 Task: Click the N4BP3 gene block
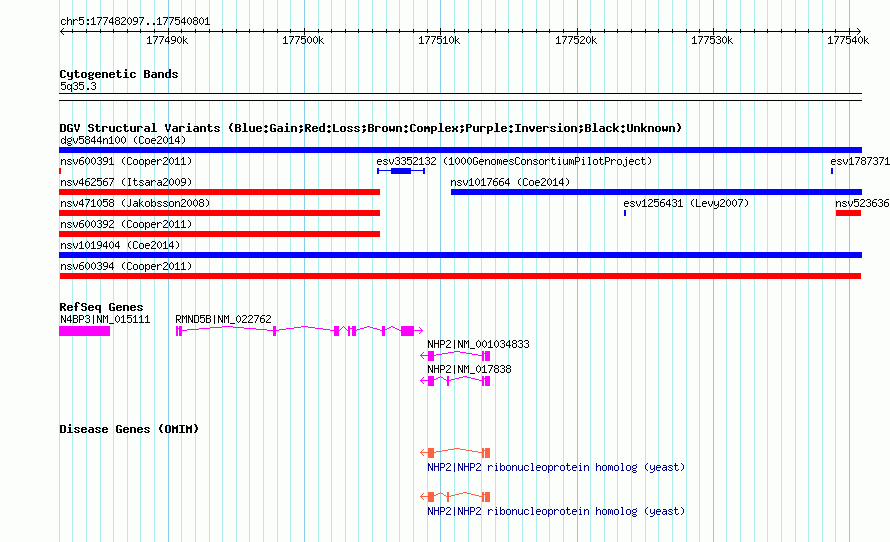[x=85, y=331]
